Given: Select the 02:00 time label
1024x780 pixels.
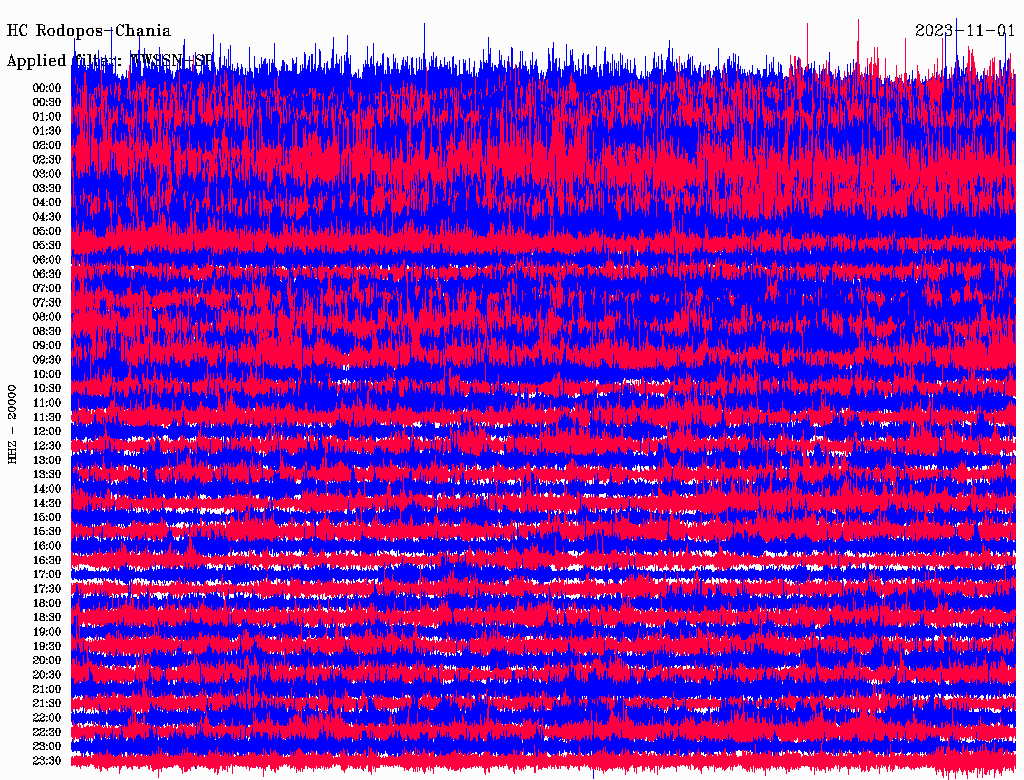Looking at the screenshot, I should [x=46, y=145].
